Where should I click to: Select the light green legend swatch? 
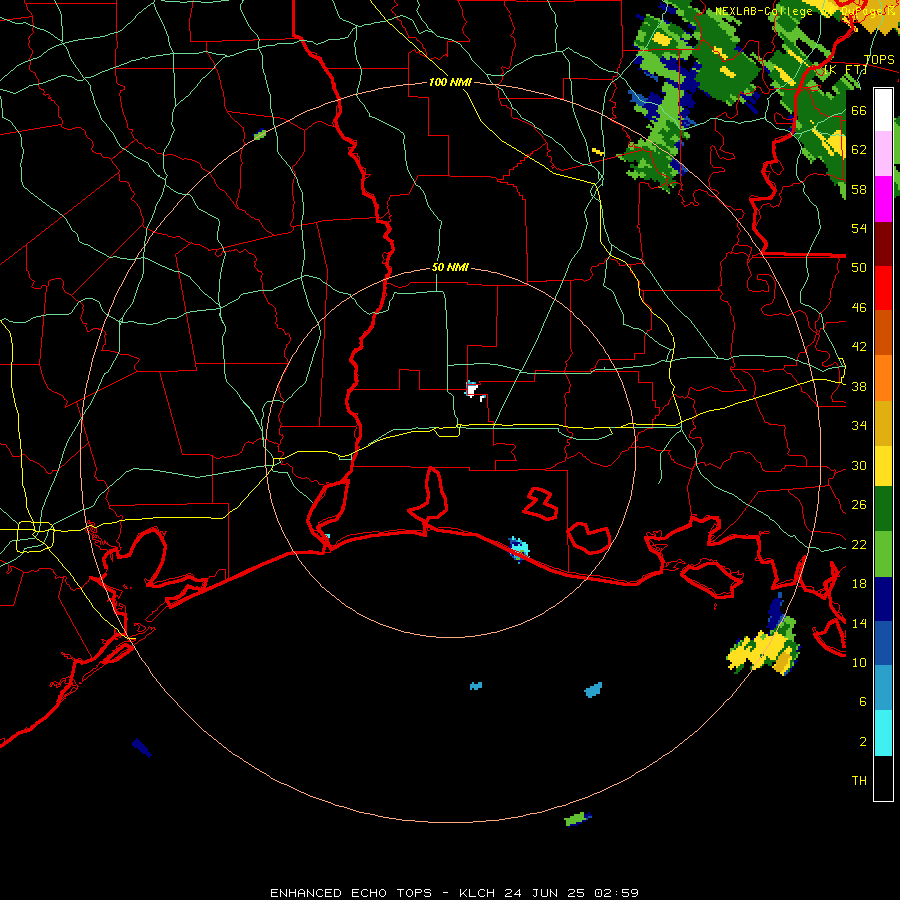pyautogui.click(x=883, y=554)
